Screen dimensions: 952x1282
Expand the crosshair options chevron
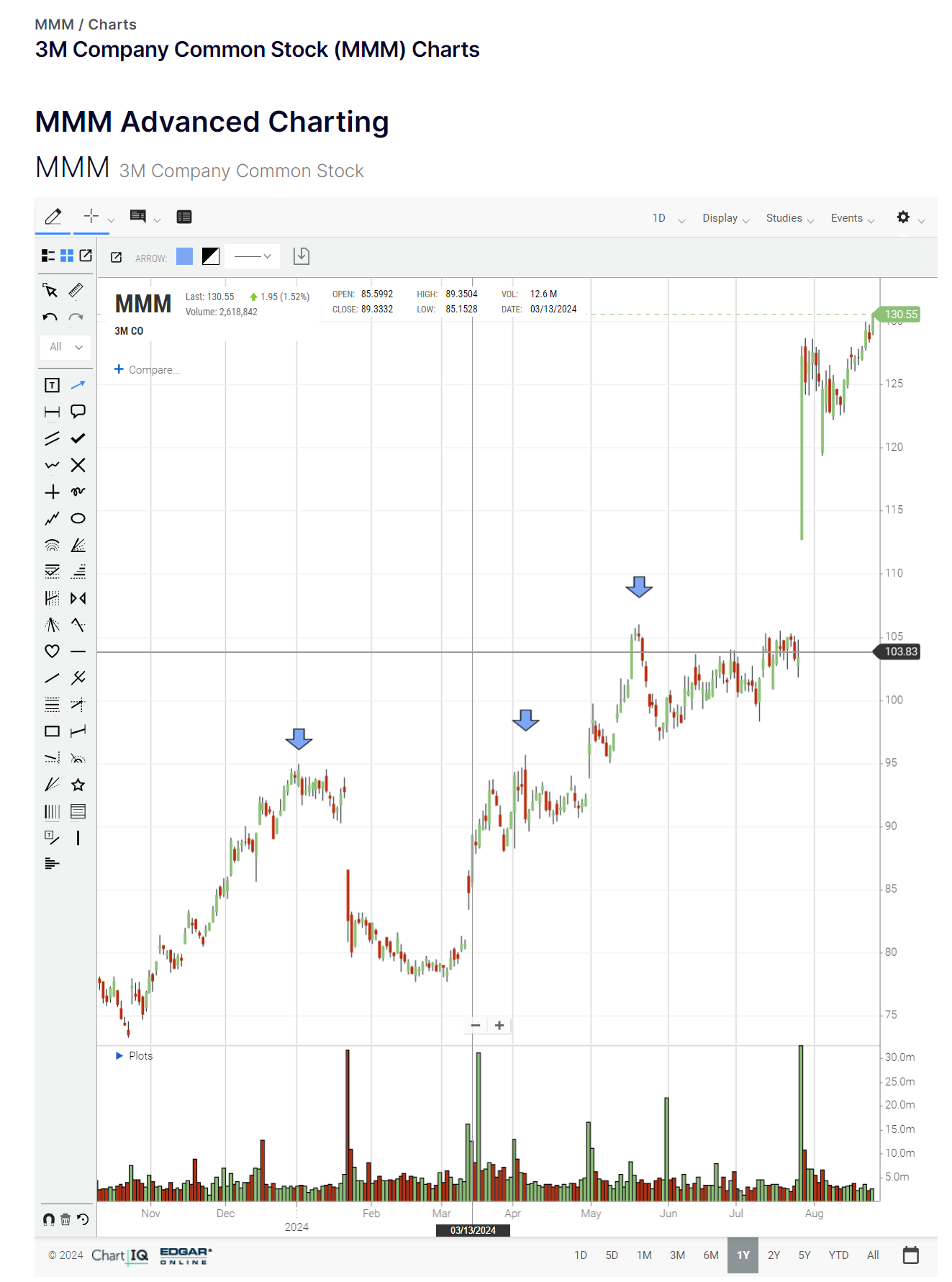111,220
